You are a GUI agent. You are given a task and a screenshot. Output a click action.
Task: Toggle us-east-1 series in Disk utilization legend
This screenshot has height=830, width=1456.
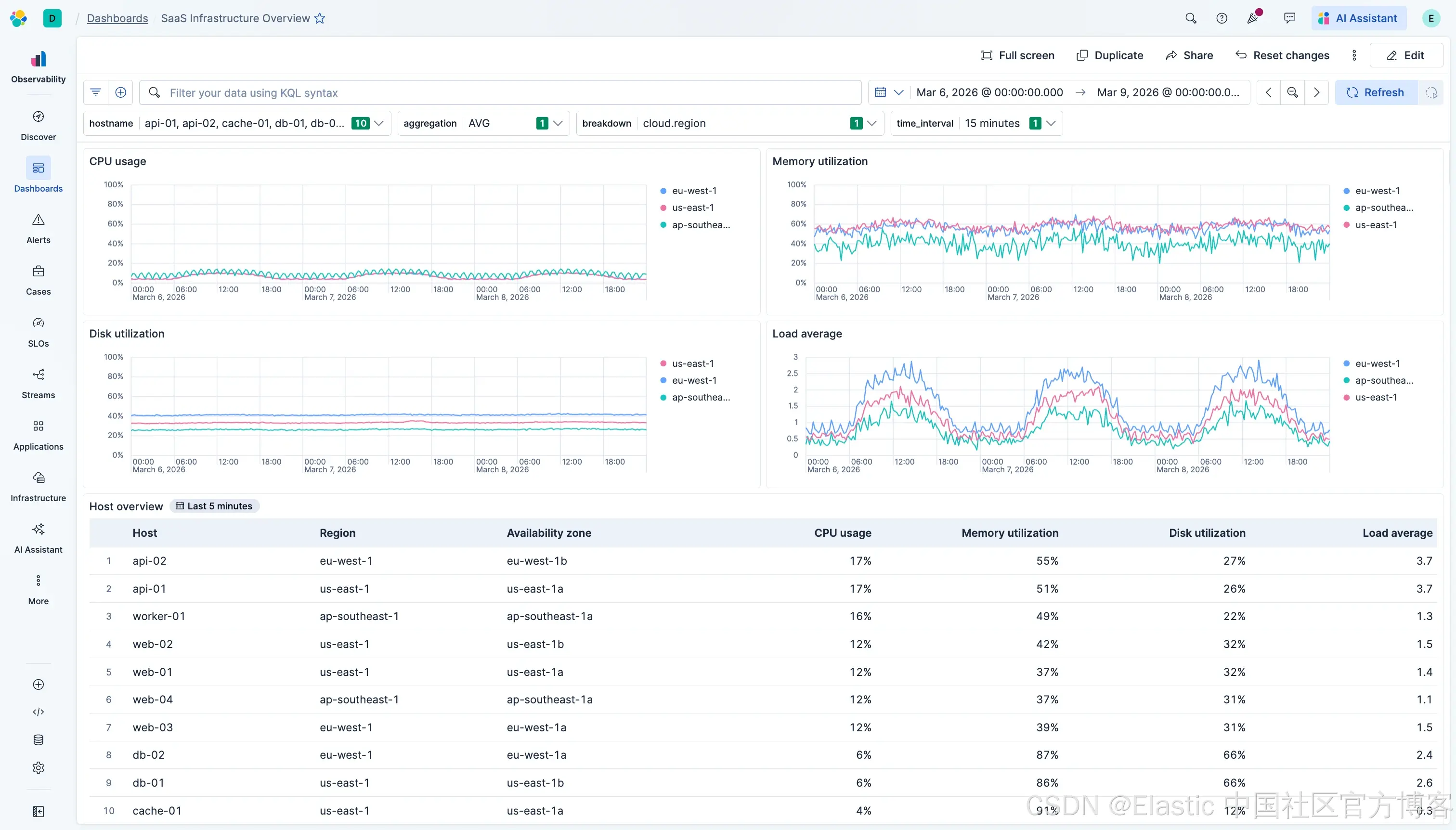[693, 363]
